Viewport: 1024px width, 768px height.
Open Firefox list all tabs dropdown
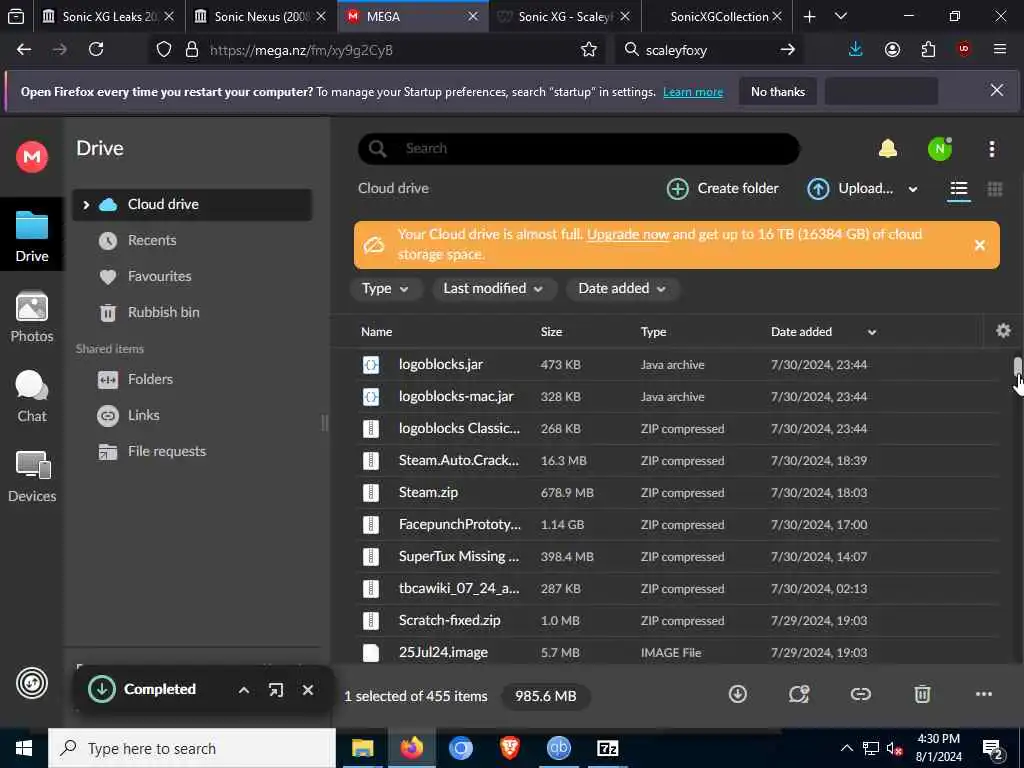point(840,16)
